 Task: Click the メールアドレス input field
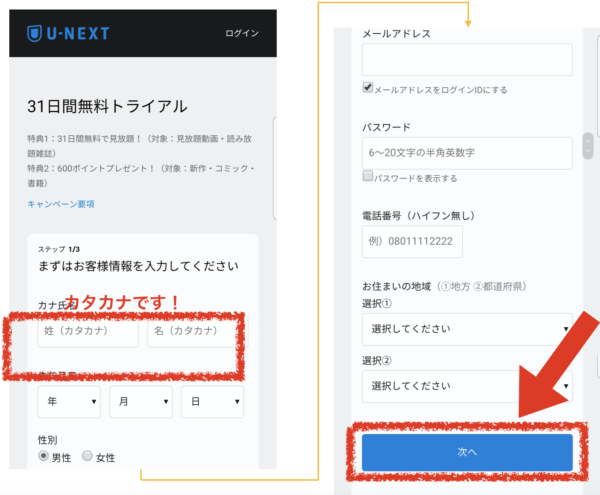coord(467,59)
